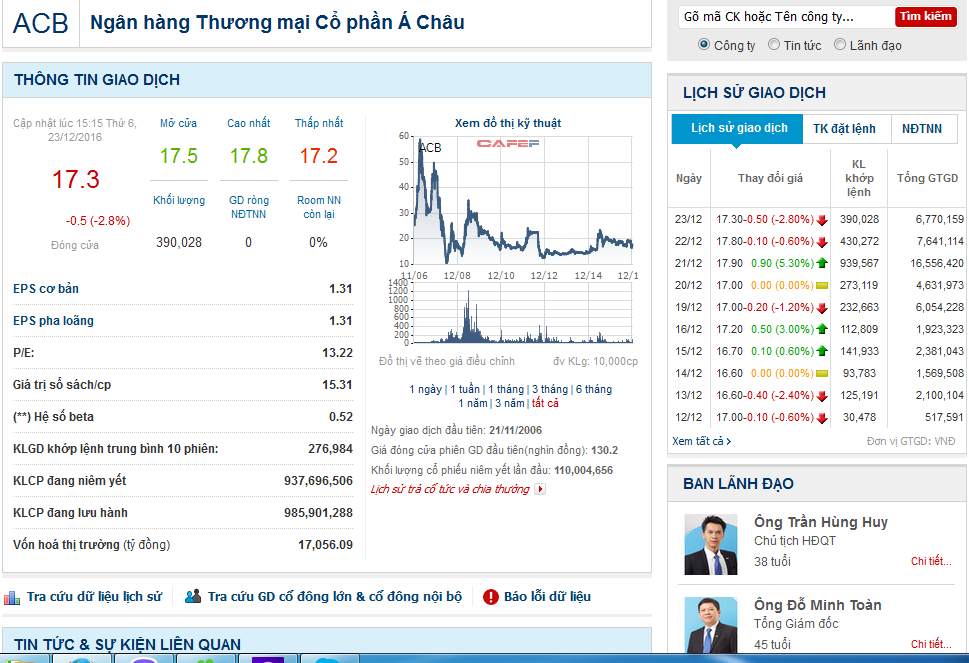Click the KLCP đang niêm yết value 937,696,506
The height and width of the screenshot is (663, 969).
click(318, 481)
